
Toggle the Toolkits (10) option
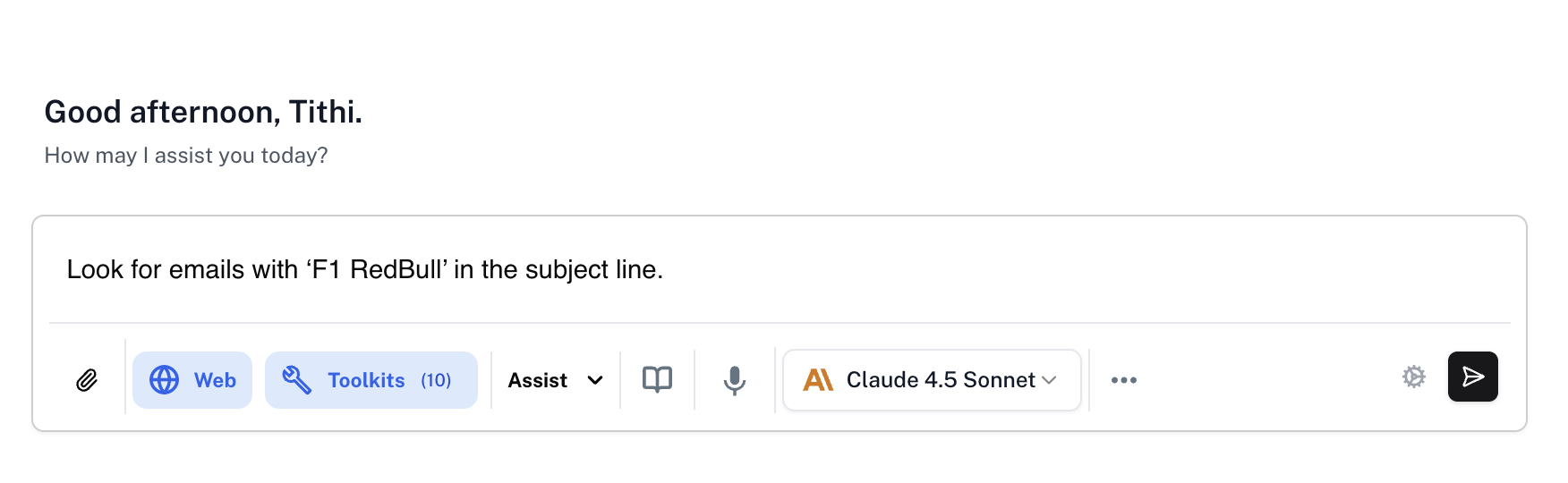click(371, 380)
